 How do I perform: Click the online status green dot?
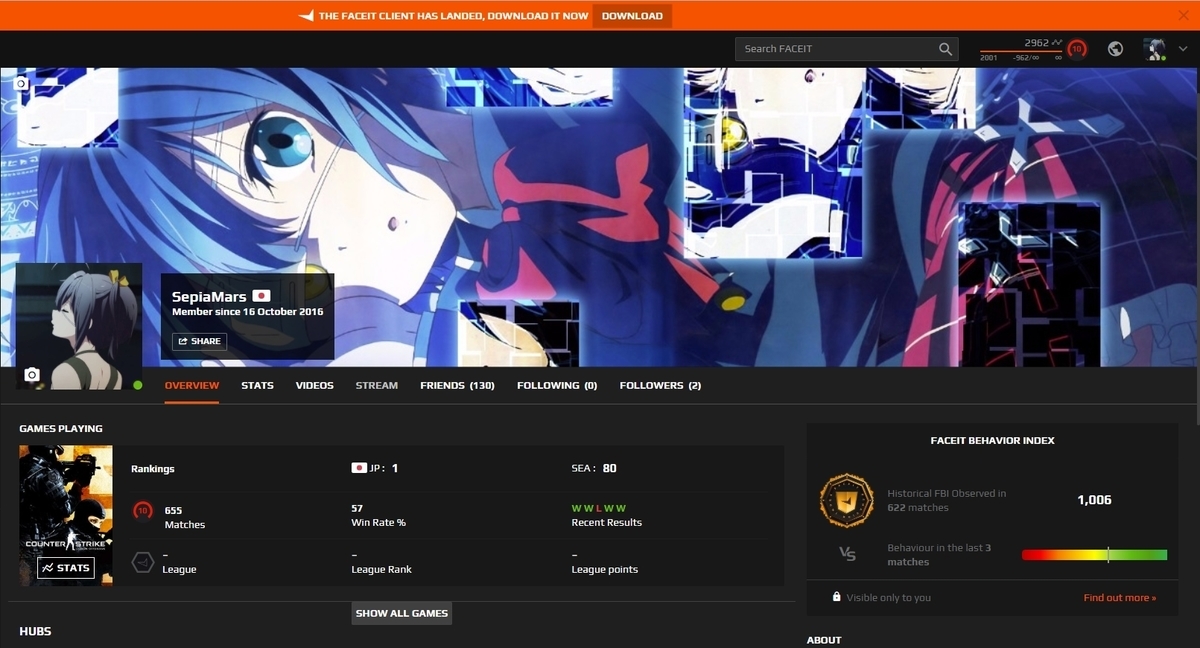pos(138,385)
